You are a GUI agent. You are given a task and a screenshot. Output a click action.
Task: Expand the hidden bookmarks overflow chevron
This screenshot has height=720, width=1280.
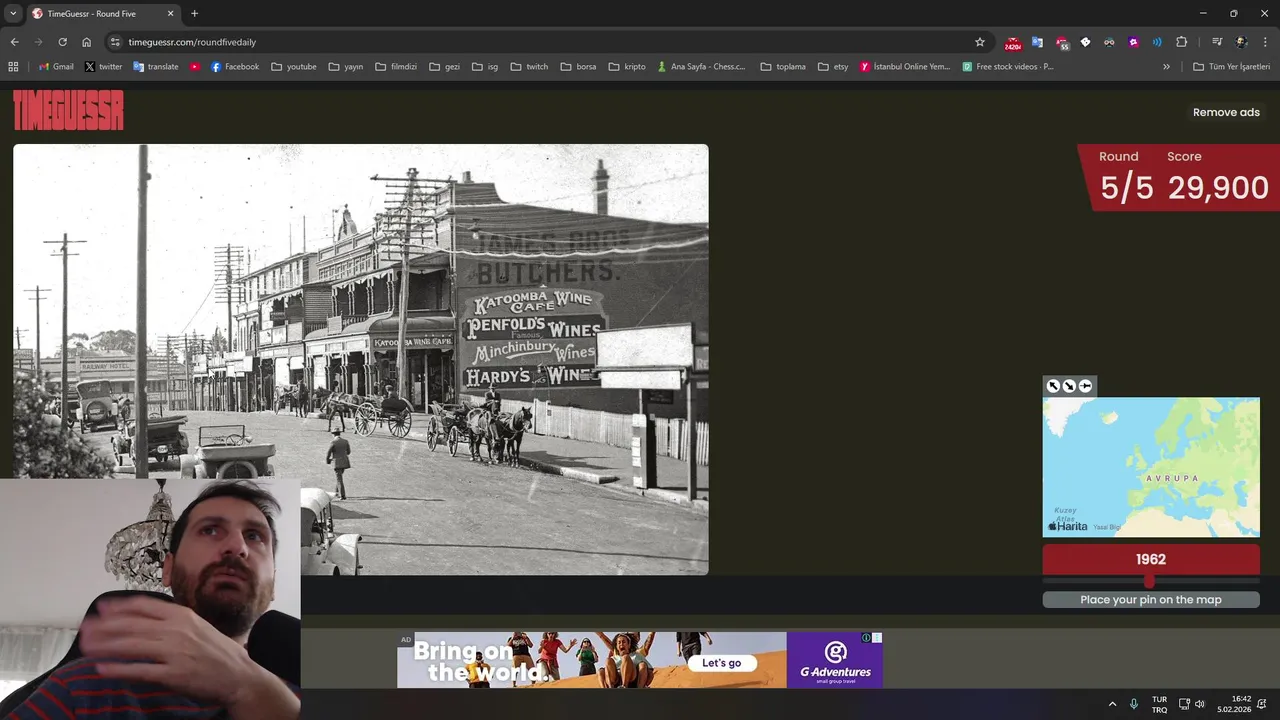[x=1166, y=67]
